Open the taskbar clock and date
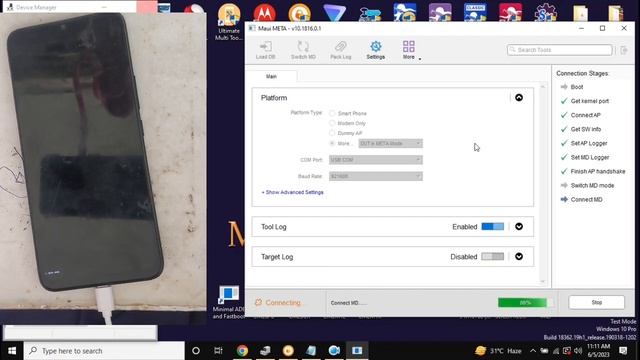The height and width of the screenshot is (360, 640). pos(598,351)
